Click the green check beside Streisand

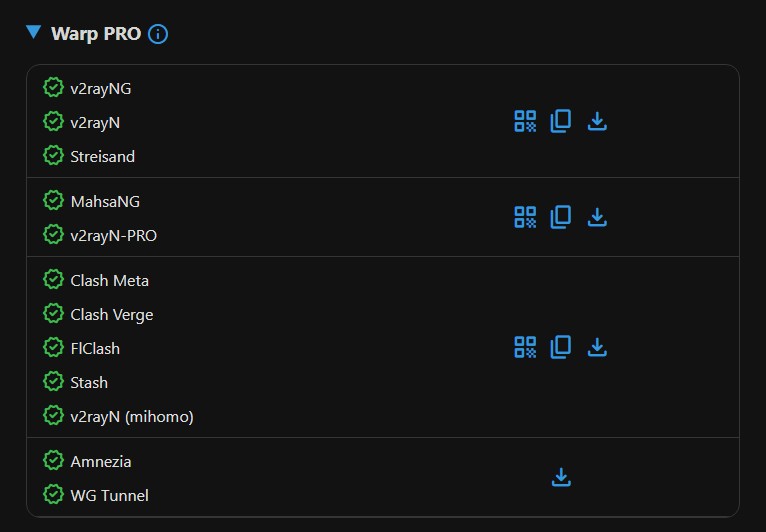[x=53, y=156]
